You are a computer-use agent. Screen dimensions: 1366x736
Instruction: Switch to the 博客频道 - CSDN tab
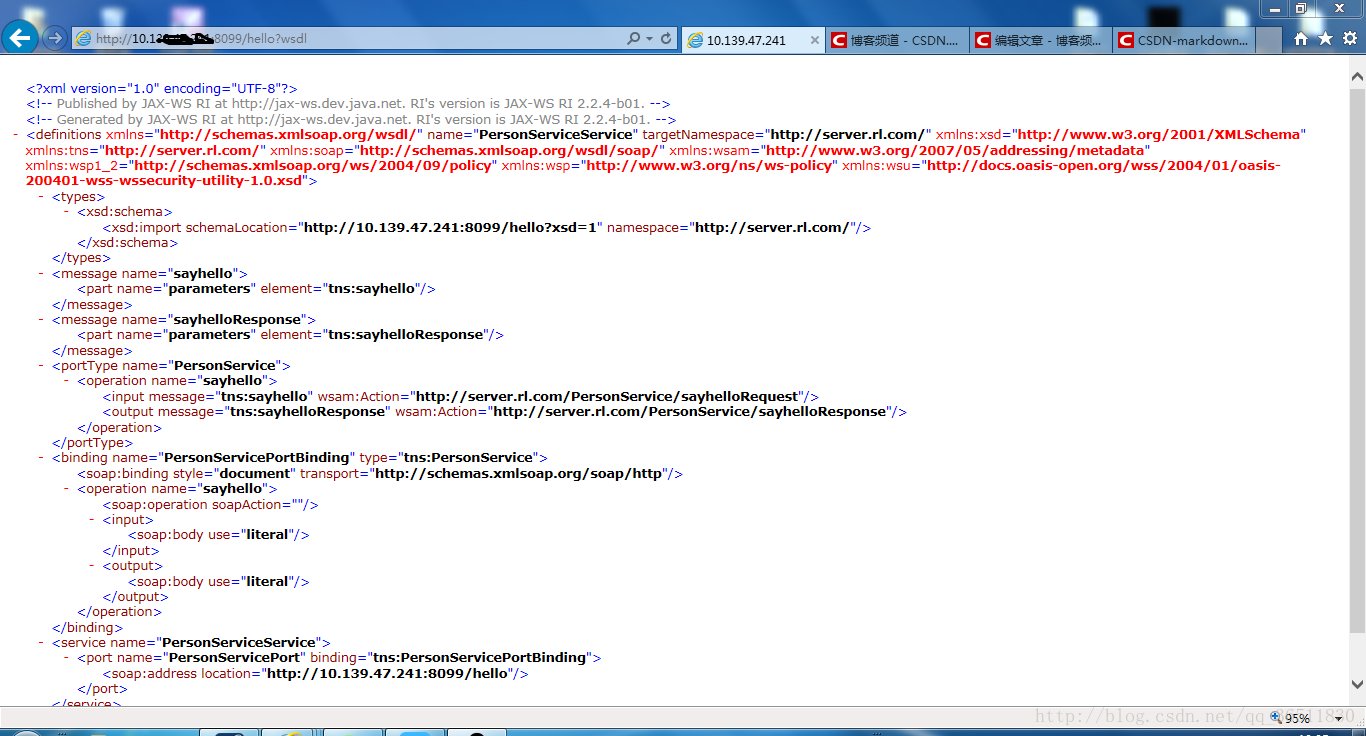point(897,41)
